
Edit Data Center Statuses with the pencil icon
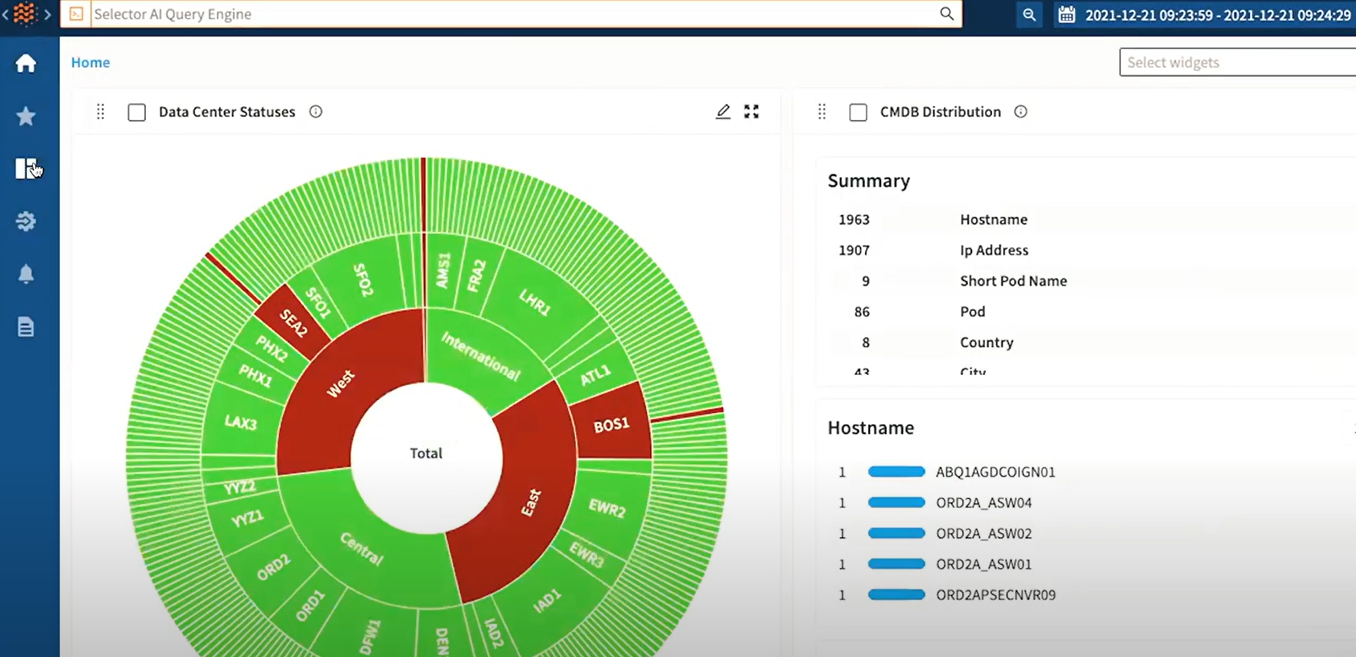point(723,111)
